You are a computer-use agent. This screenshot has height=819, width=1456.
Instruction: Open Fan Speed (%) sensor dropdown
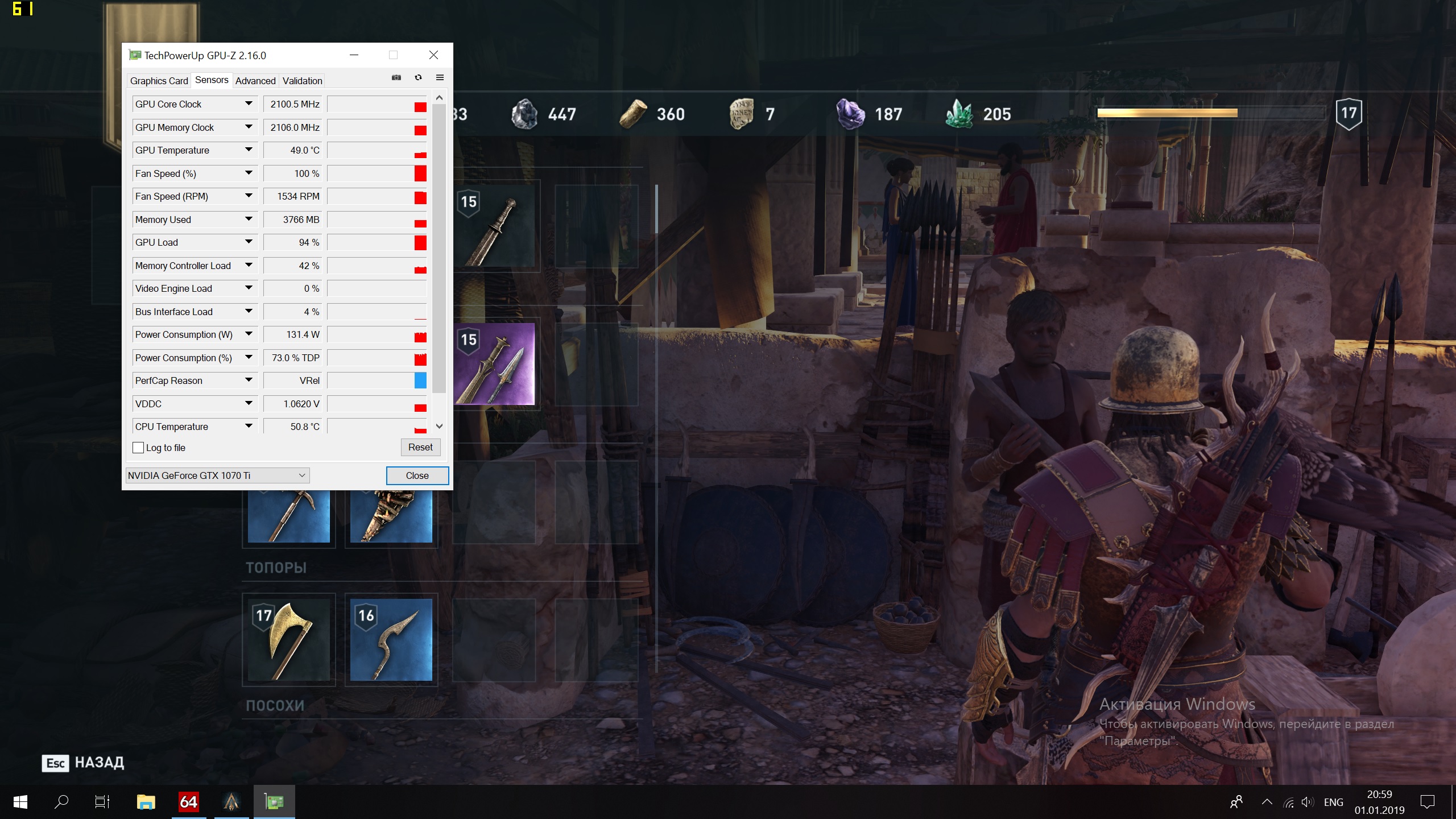[x=249, y=173]
